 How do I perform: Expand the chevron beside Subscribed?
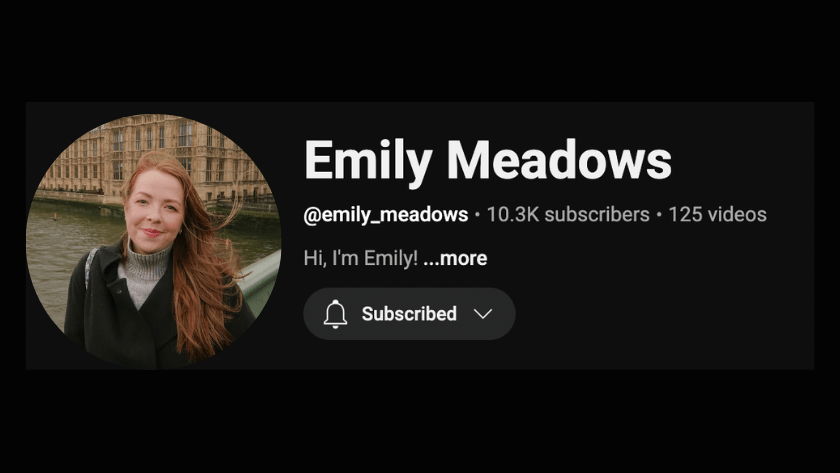(x=483, y=314)
